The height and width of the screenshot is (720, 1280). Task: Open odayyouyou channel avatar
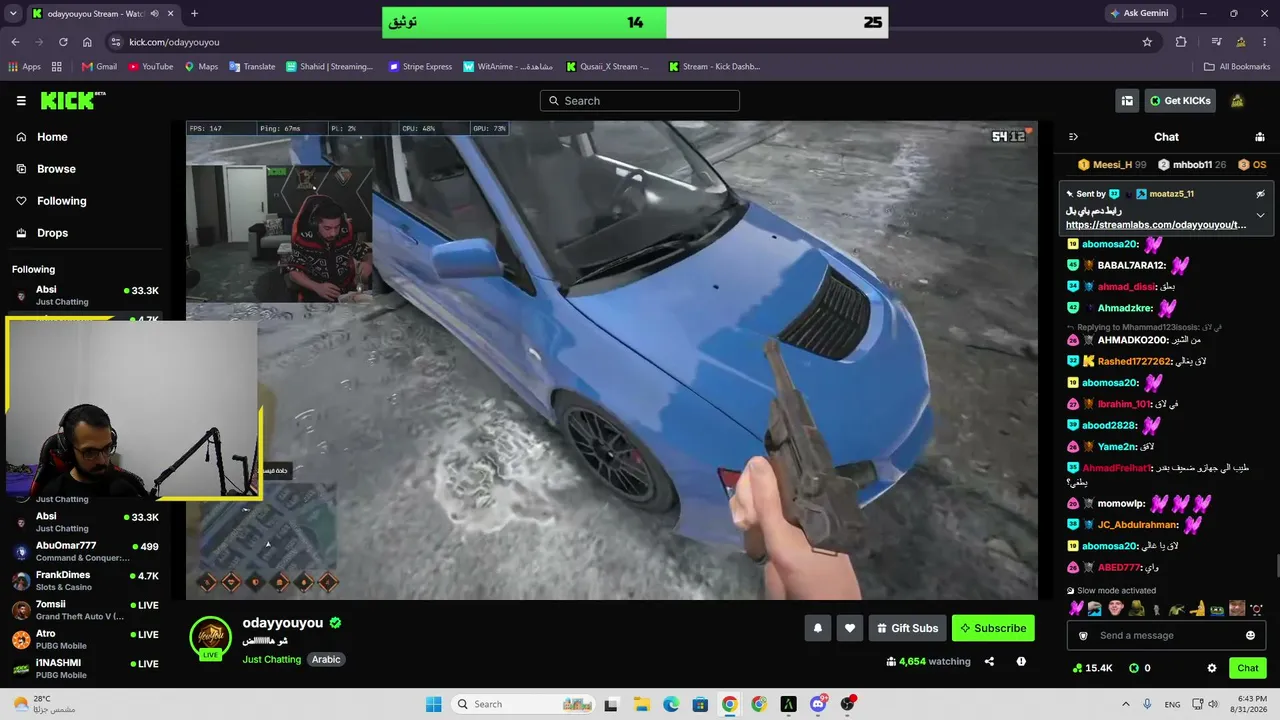tap(210, 637)
